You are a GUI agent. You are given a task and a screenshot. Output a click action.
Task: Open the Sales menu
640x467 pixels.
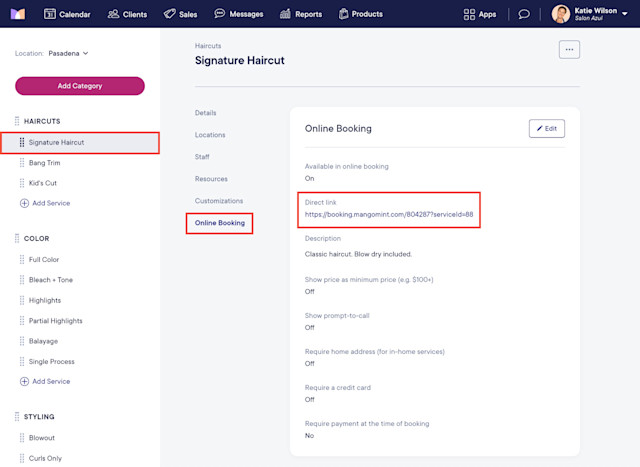[180, 14]
